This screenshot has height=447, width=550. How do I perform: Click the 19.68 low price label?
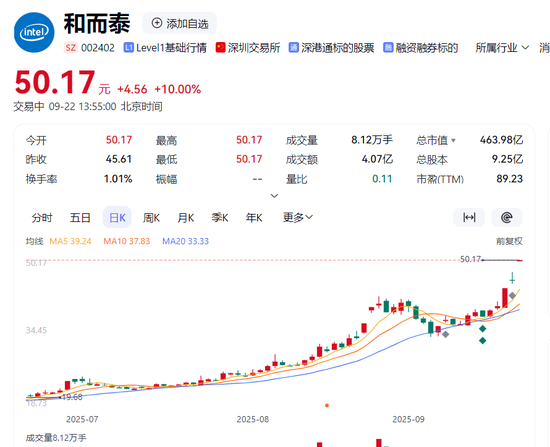coord(72,397)
